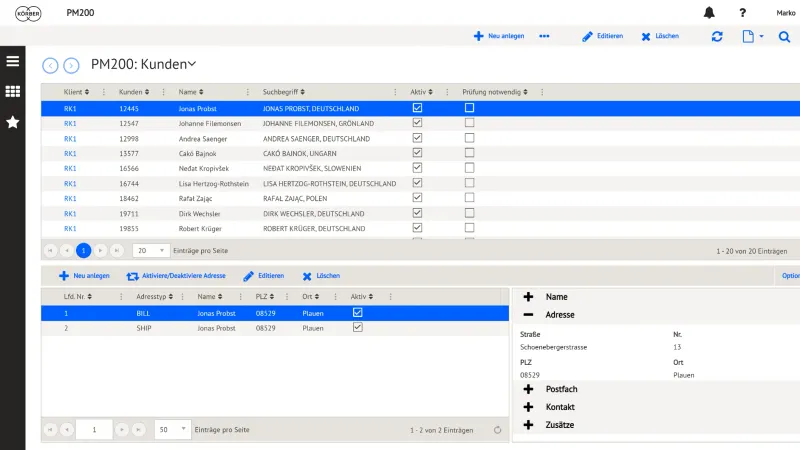Click the page number field in address pager
The image size is (800, 450).
94,430
